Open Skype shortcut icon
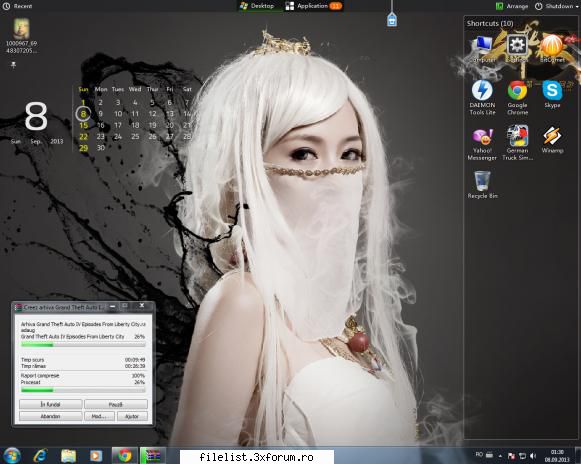This screenshot has height=464, width=581. (552, 94)
